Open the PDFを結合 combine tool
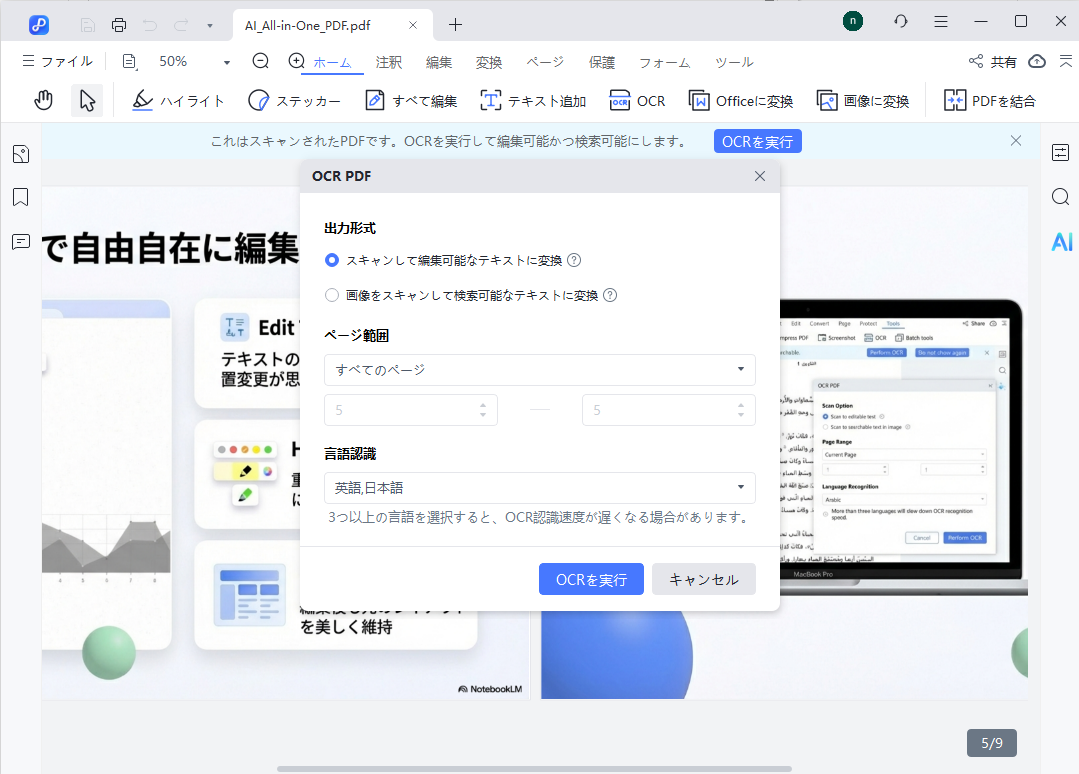The image size is (1079, 774). click(990, 100)
